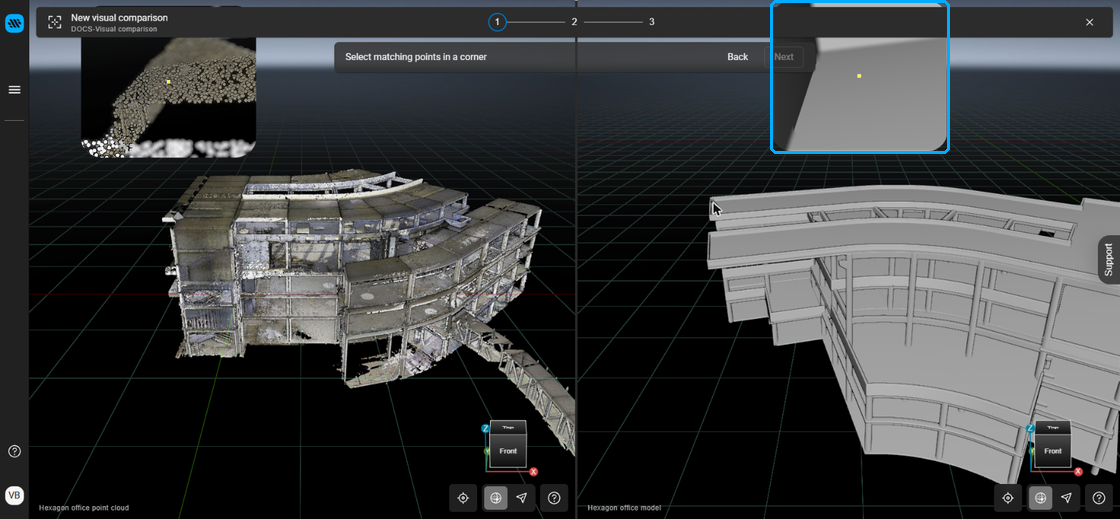Recenter the view in the point cloud pane
The height and width of the screenshot is (519, 1120).
pos(463,498)
